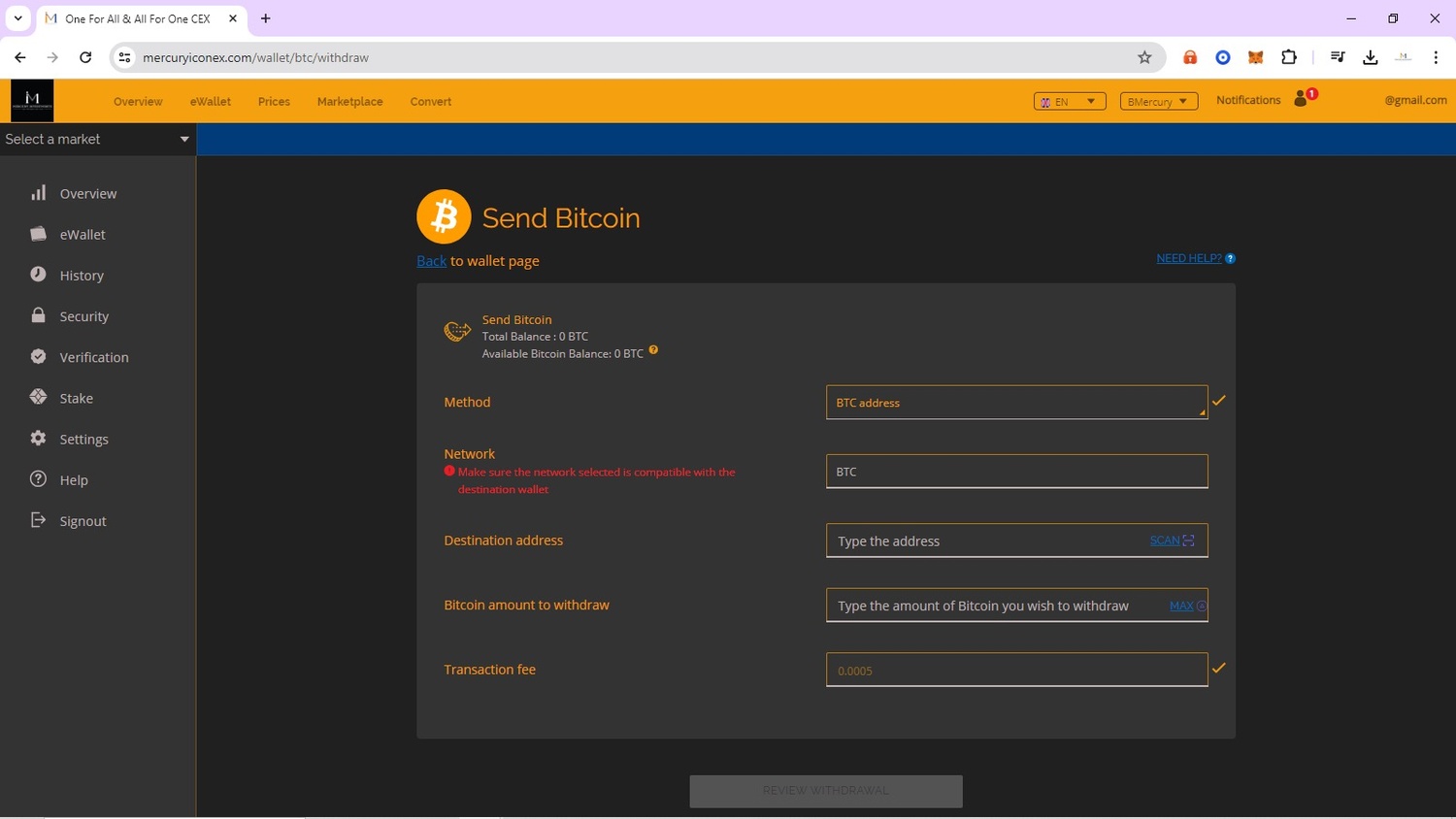Bookmark this page with the star icon

point(1144,57)
